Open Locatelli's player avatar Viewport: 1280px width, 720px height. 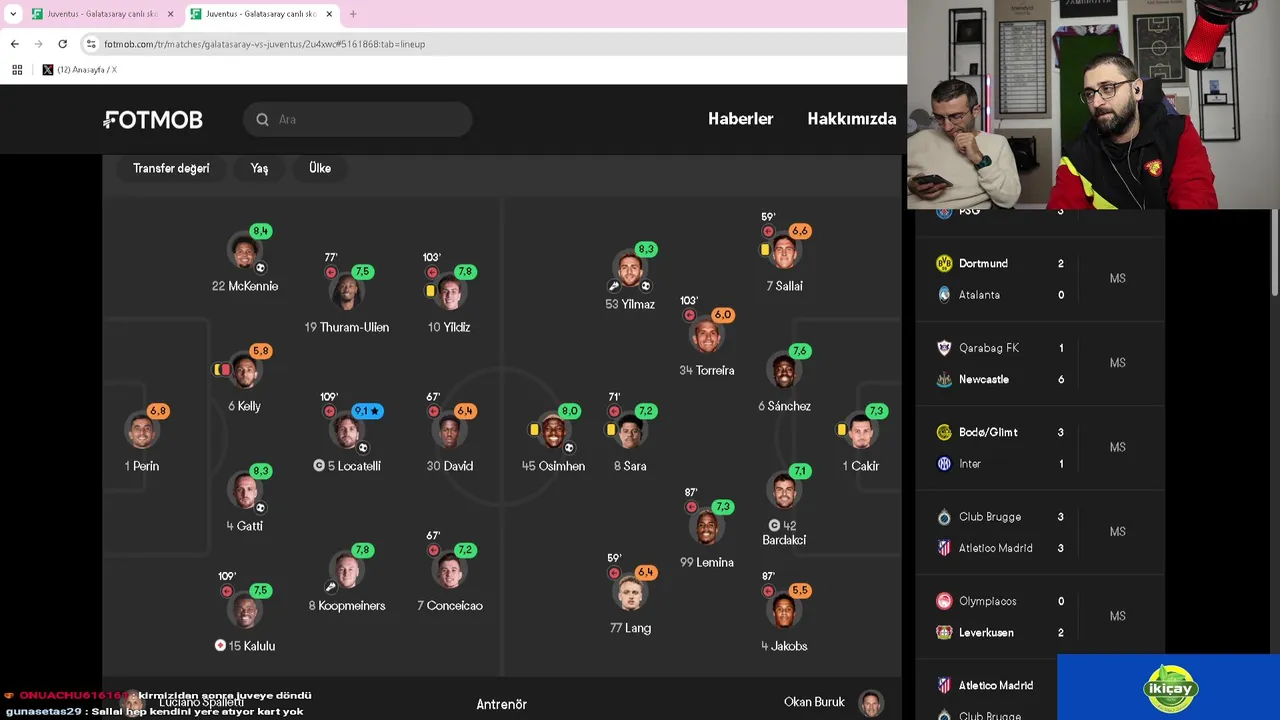(x=347, y=432)
